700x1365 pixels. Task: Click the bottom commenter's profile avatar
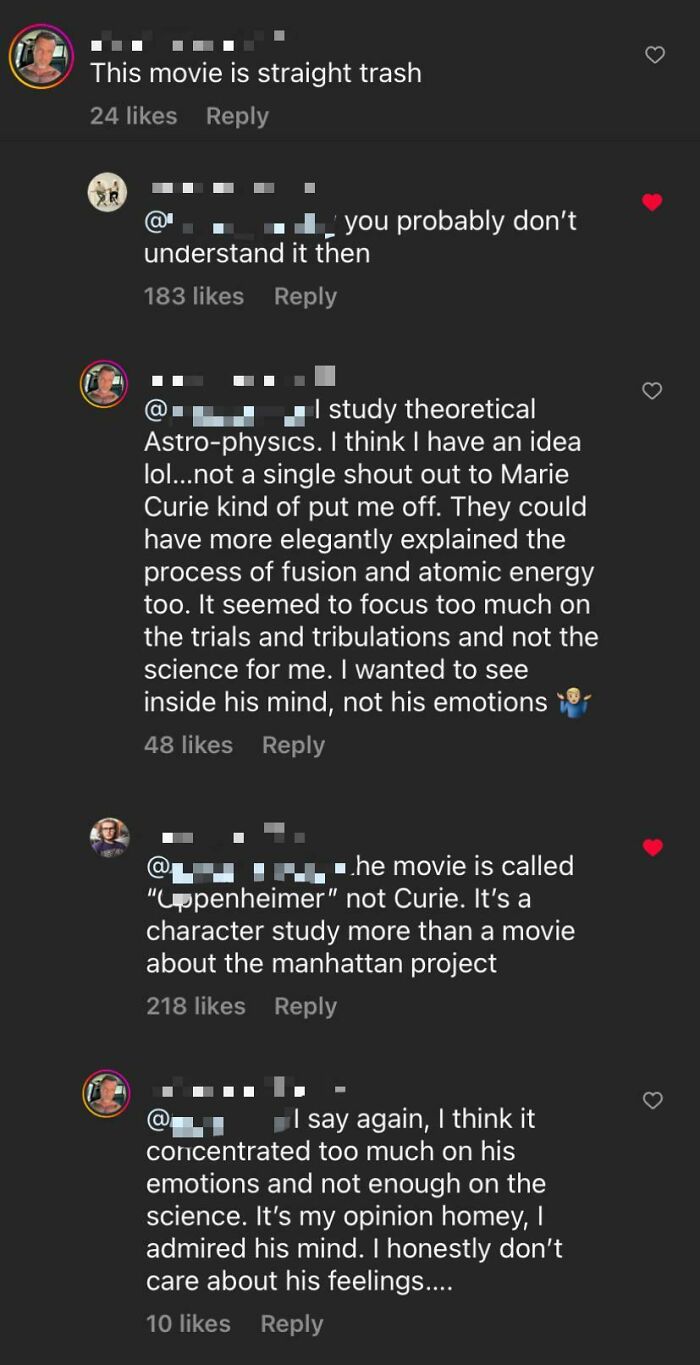click(106, 1090)
